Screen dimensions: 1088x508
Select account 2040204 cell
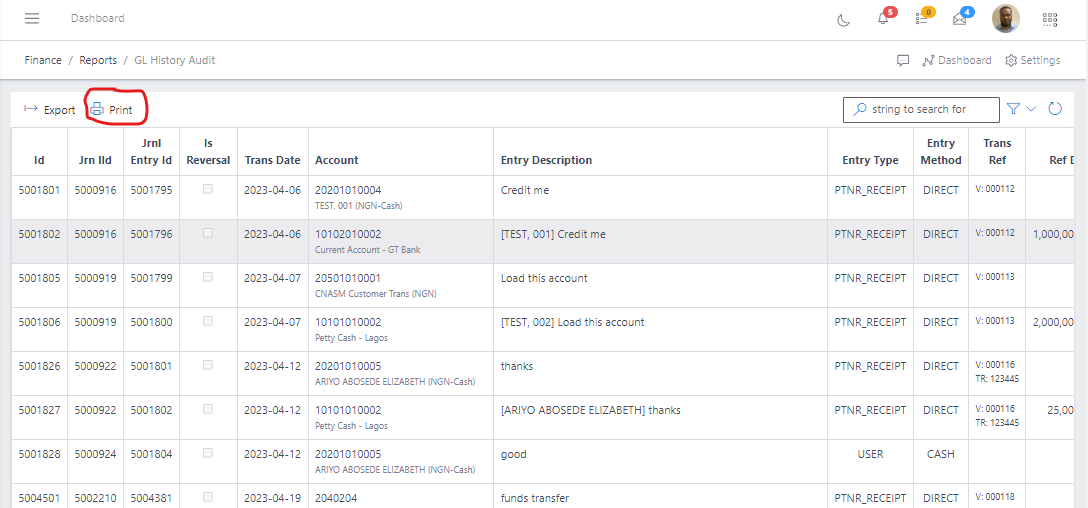click(x=401, y=498)
